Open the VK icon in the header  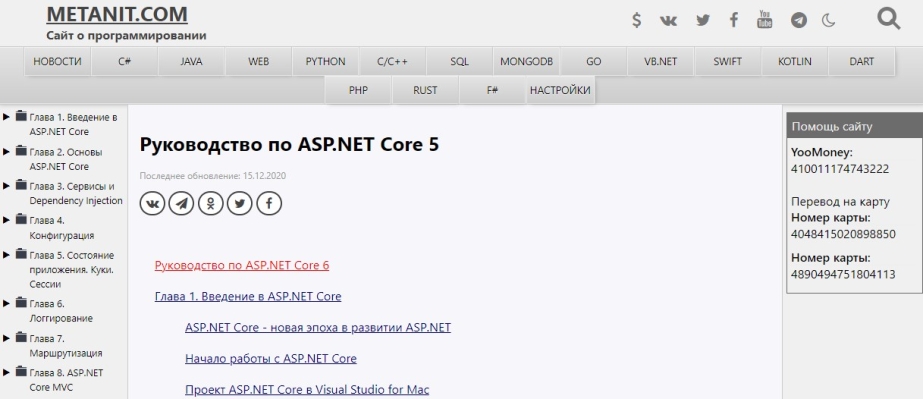pos(668,21)
